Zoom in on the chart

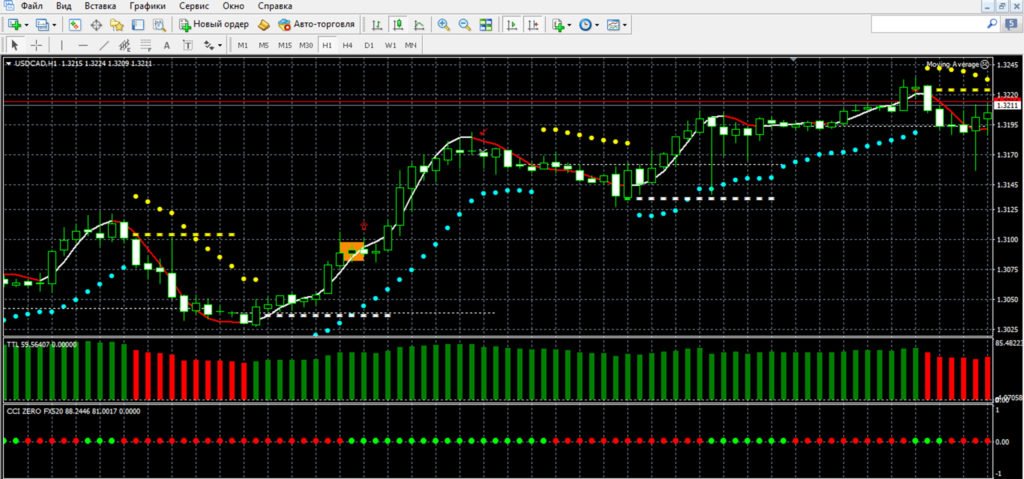tap(443, 25)
